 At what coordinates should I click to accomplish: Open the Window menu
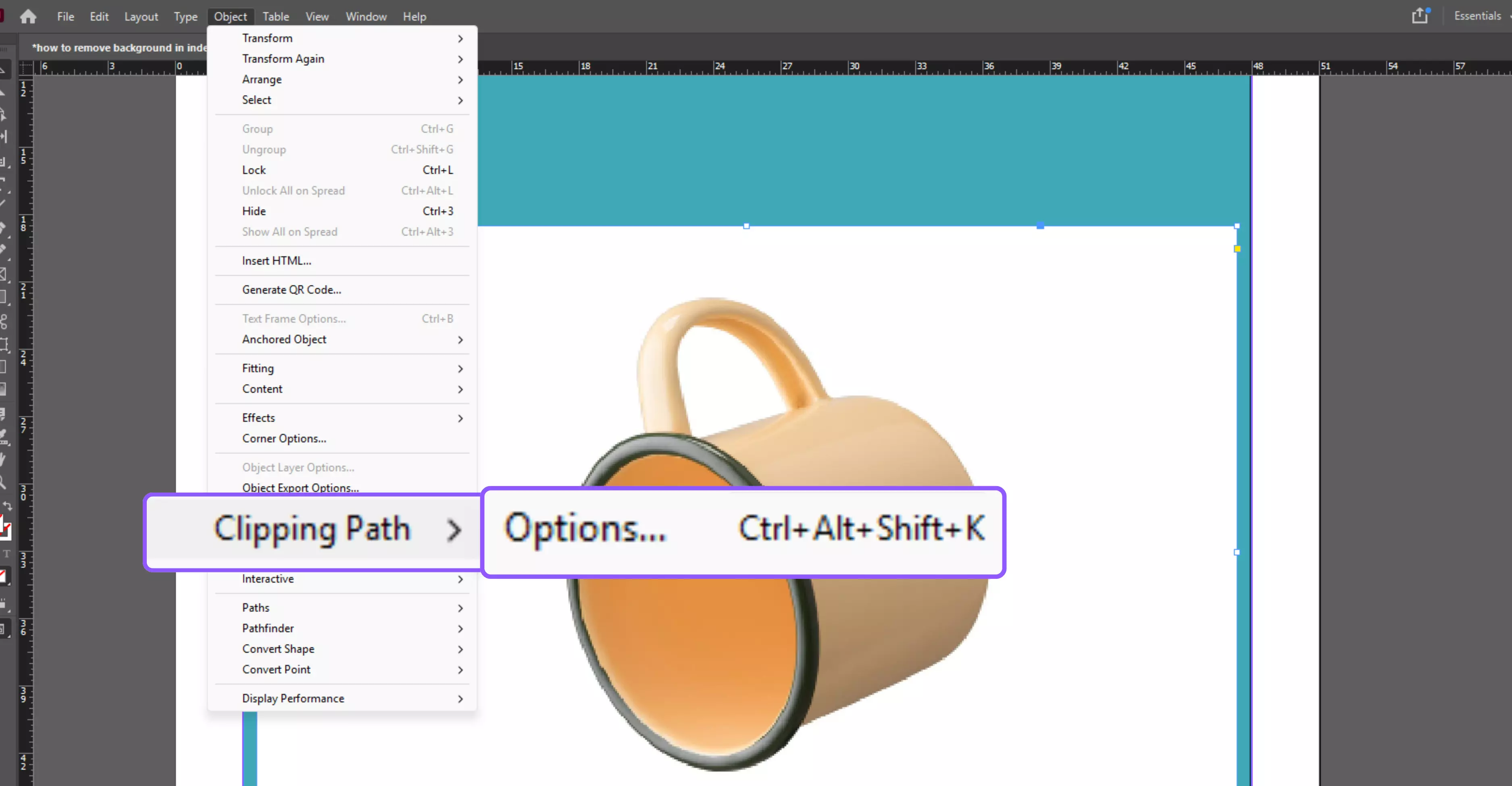pos(366,17)
